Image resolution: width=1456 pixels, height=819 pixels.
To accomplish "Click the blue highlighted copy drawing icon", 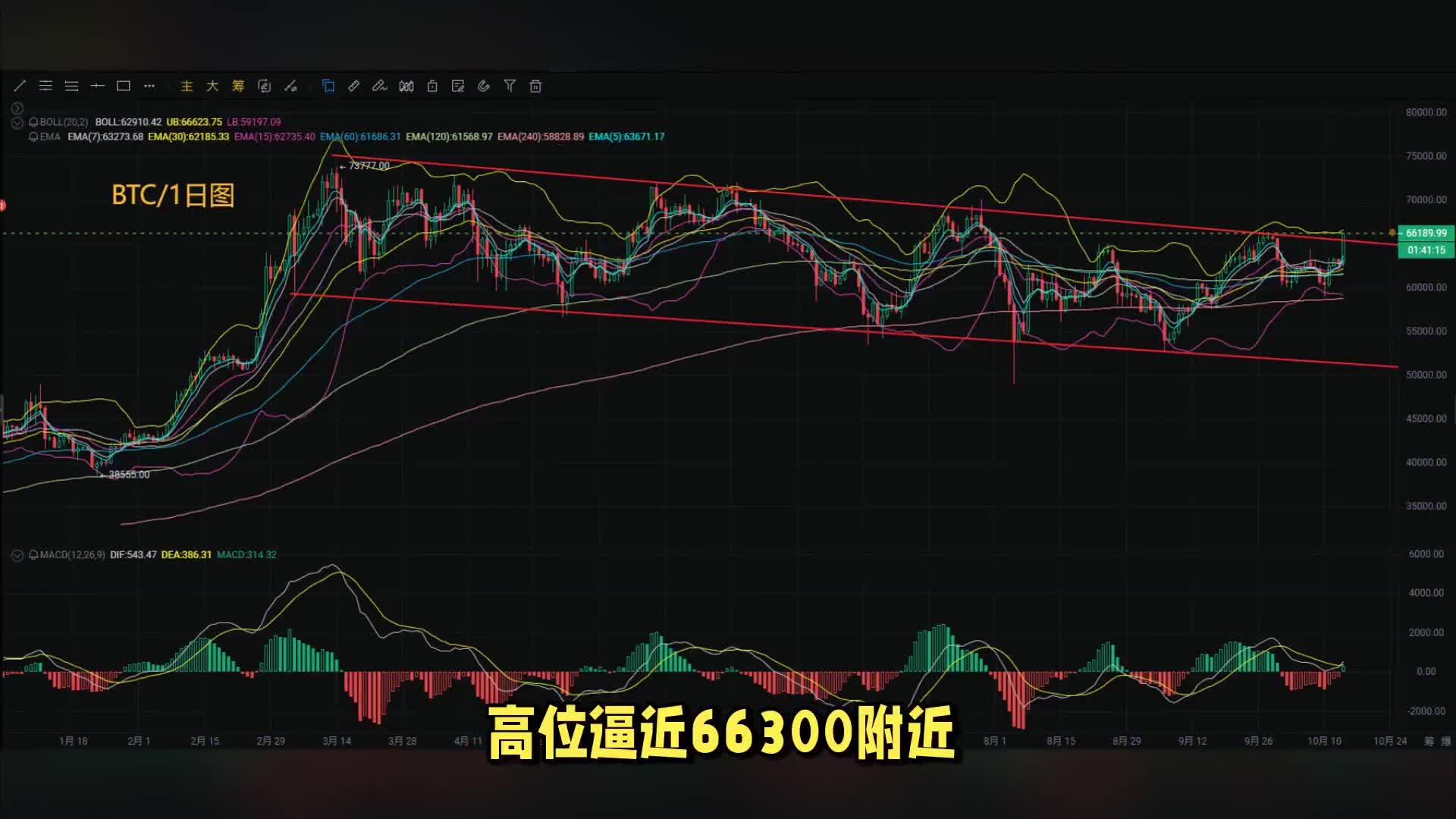I will (x=328, y=86).
